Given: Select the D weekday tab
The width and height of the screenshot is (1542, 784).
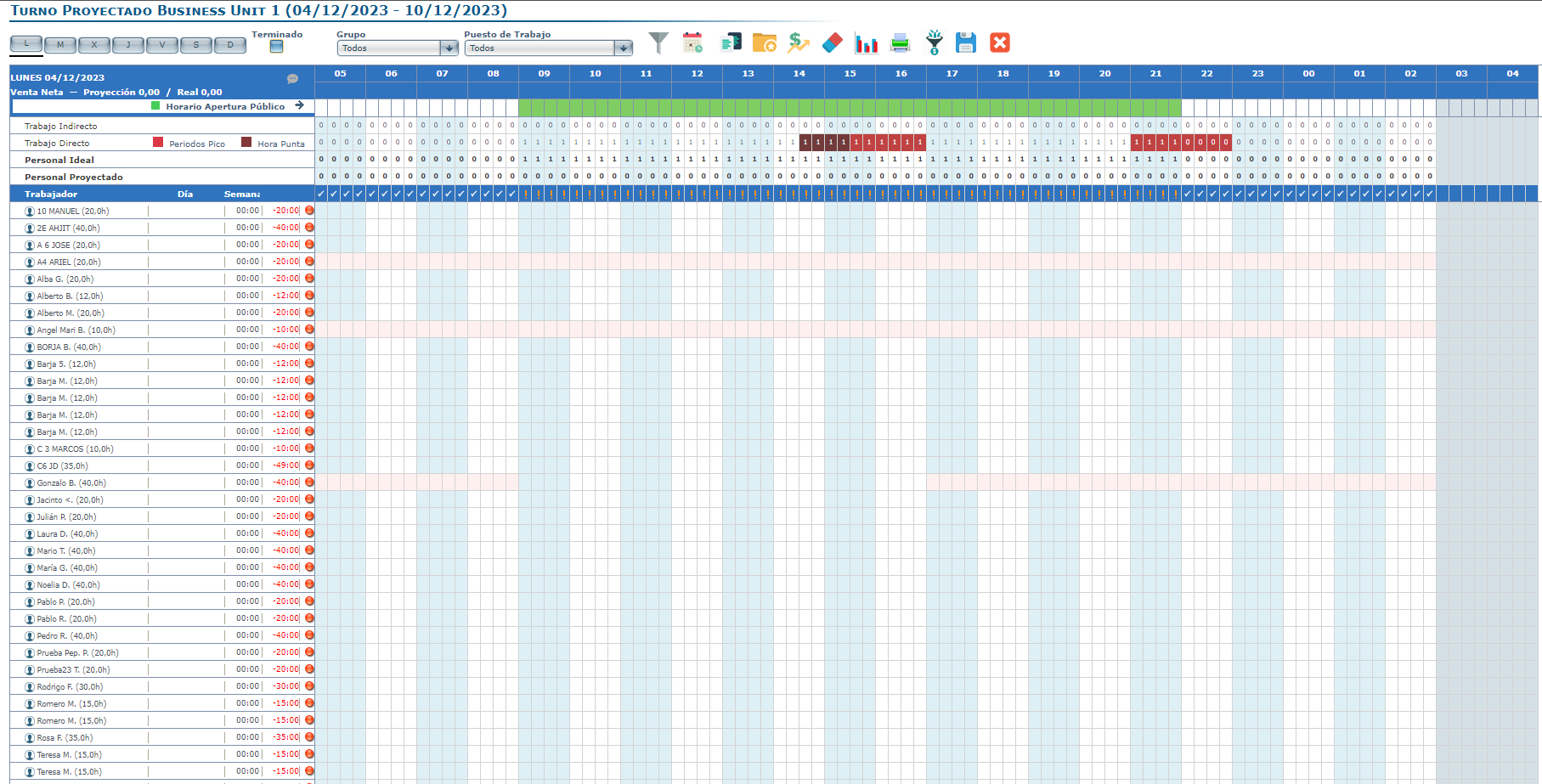Looking at the screenshot, I should [230, 45].
